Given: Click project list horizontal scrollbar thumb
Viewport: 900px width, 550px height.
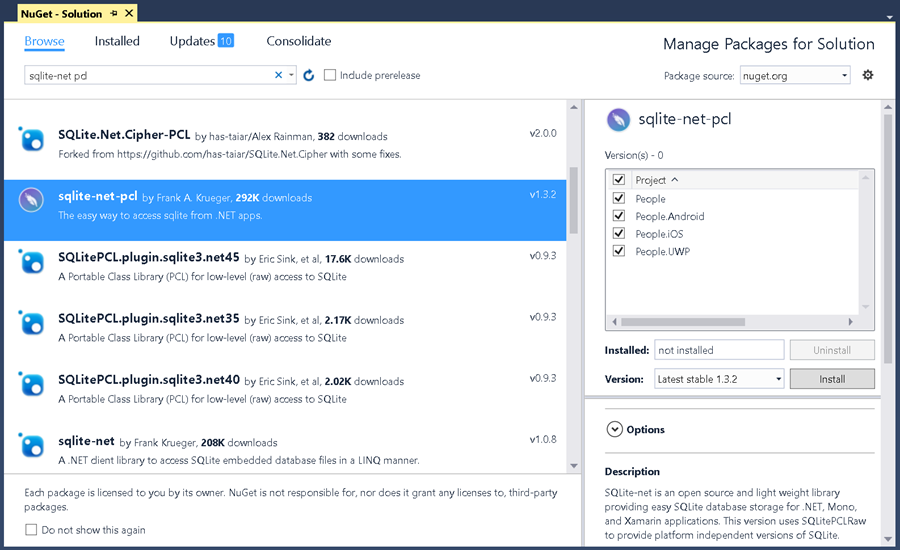Looking at the screenshot, I should pos(683,322).
